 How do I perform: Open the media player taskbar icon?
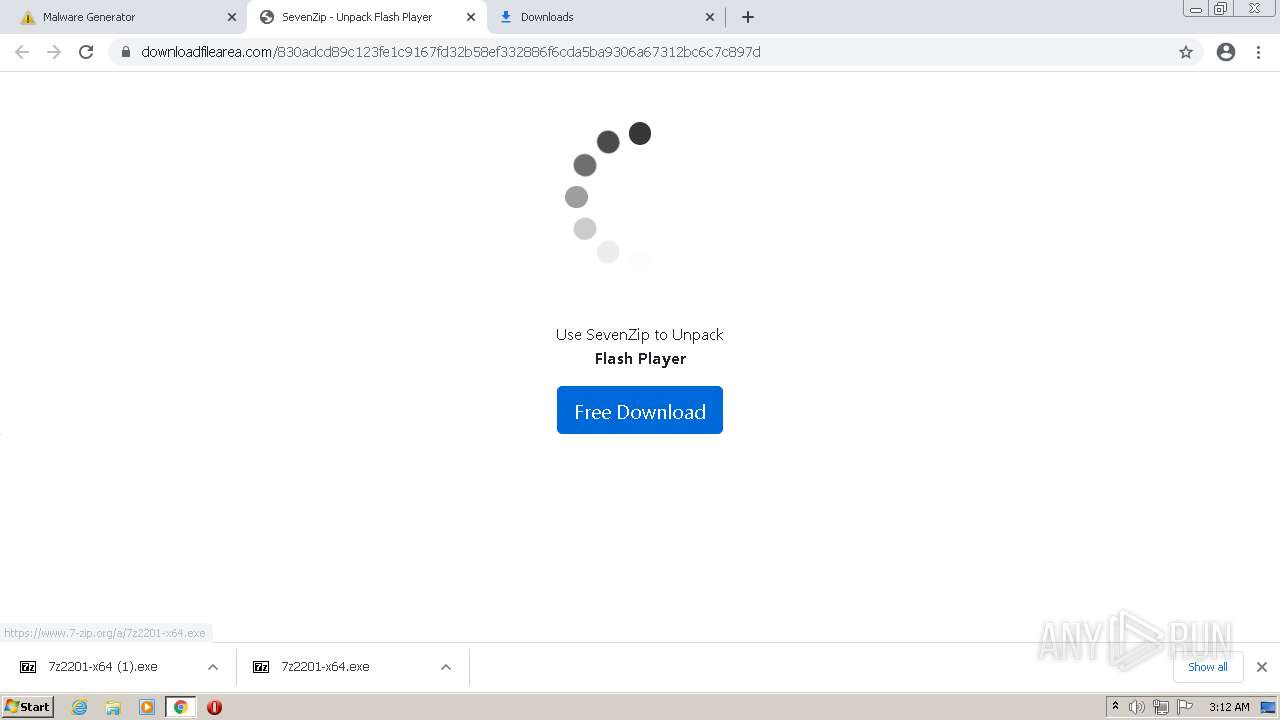tap(147, 707)
